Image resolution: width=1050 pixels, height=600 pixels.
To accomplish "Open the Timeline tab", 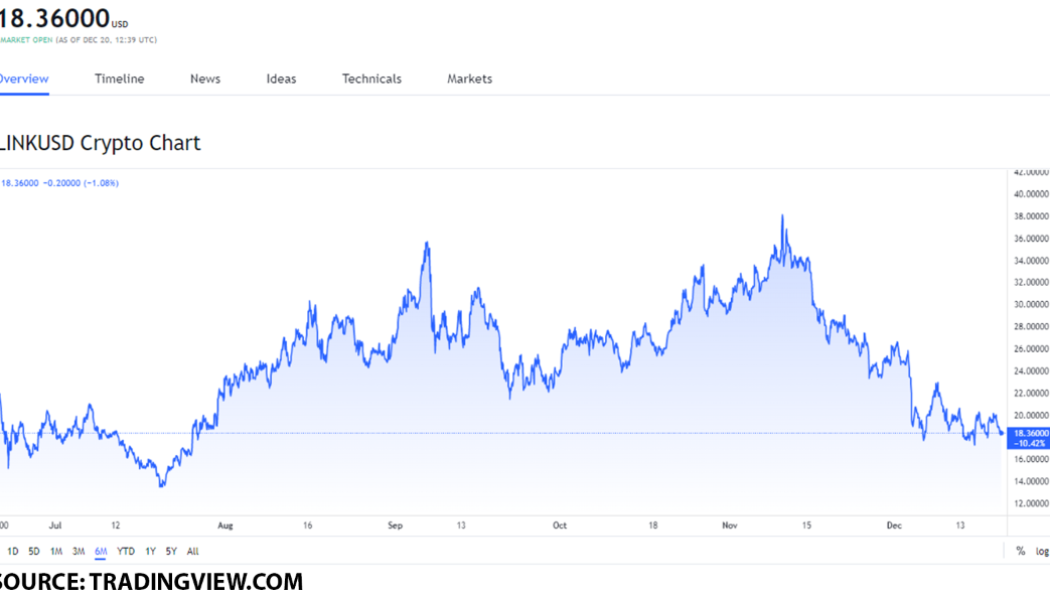I will 119,79.
